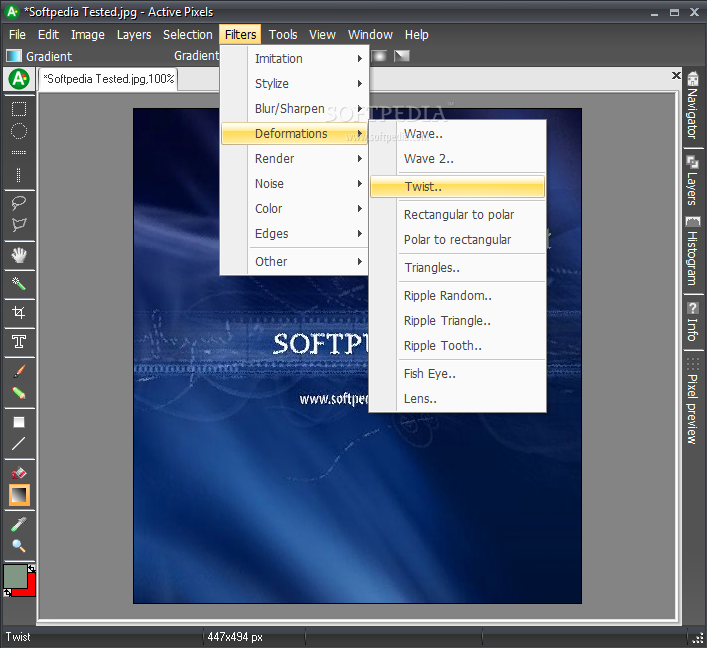707x648 pixels.
Task: Apply the Wave 2.. deformation filter
Action: [457, 159]
